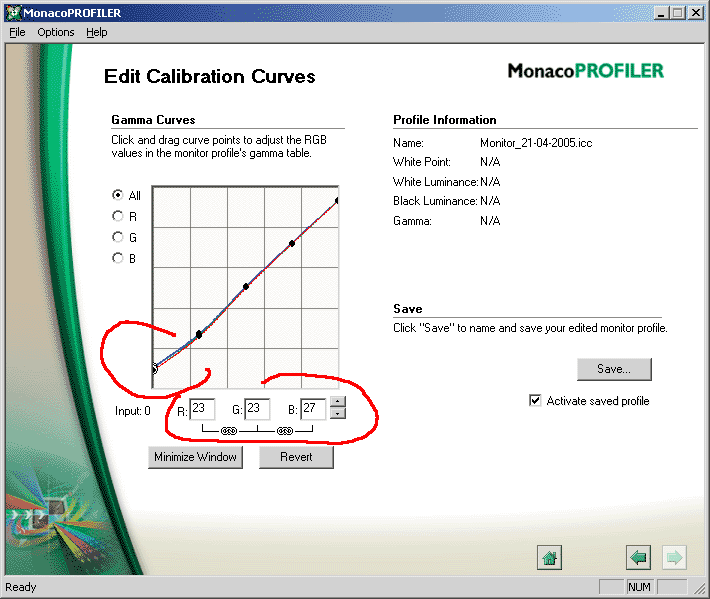The image size is (710, 599).
Task: Click the forward arrow icon
Action: pos(674,557)
